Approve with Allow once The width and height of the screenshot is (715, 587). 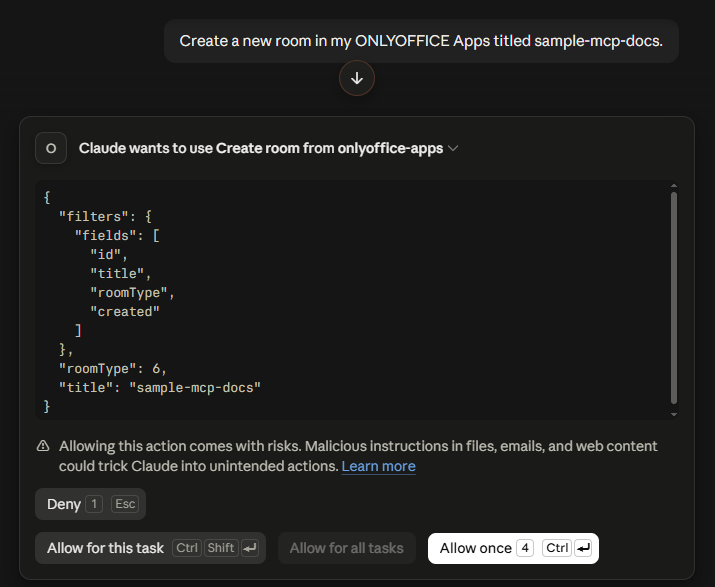pyautogui.click(x=513, y=548)
